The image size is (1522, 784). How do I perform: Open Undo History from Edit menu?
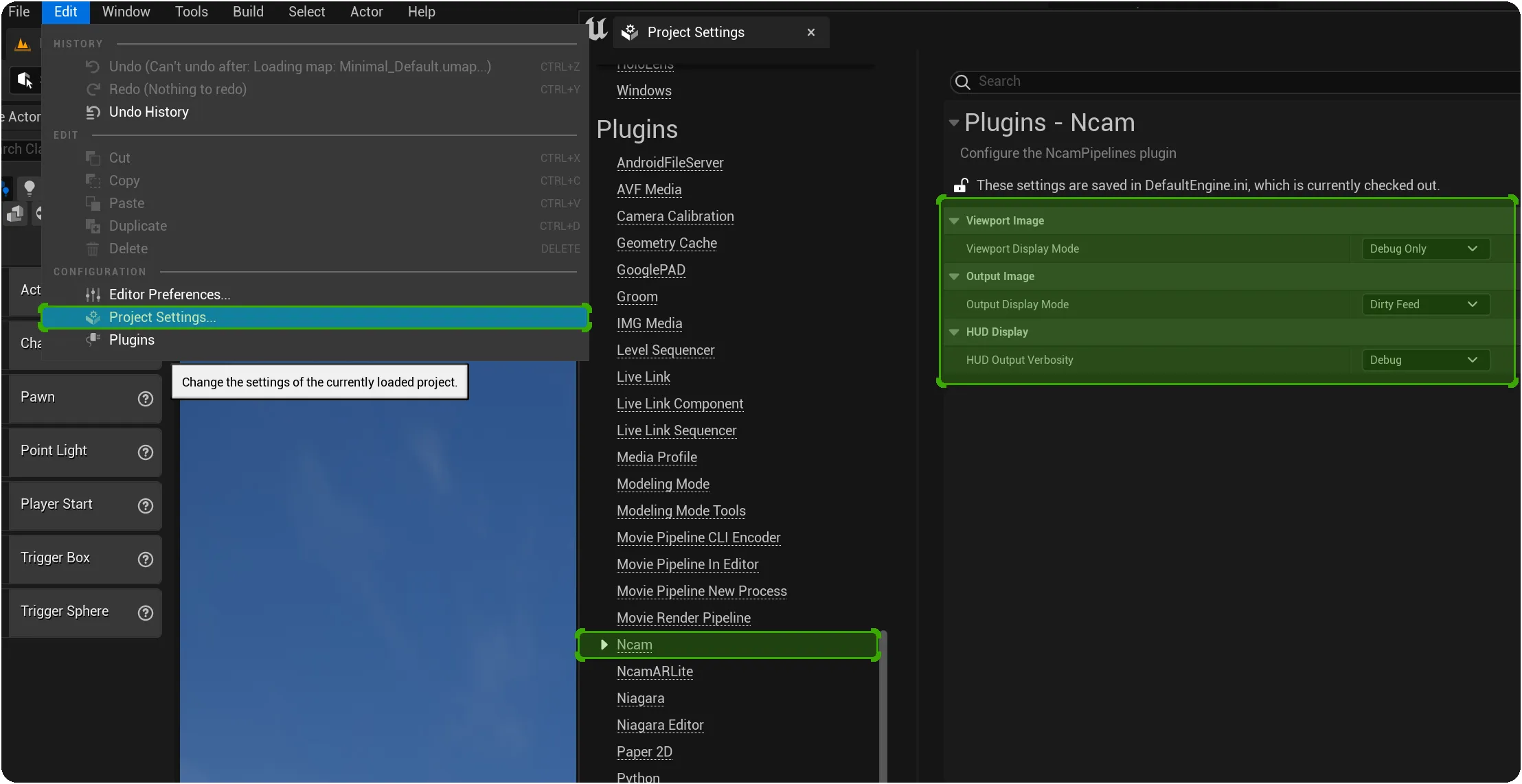click(x=315, y=112)
